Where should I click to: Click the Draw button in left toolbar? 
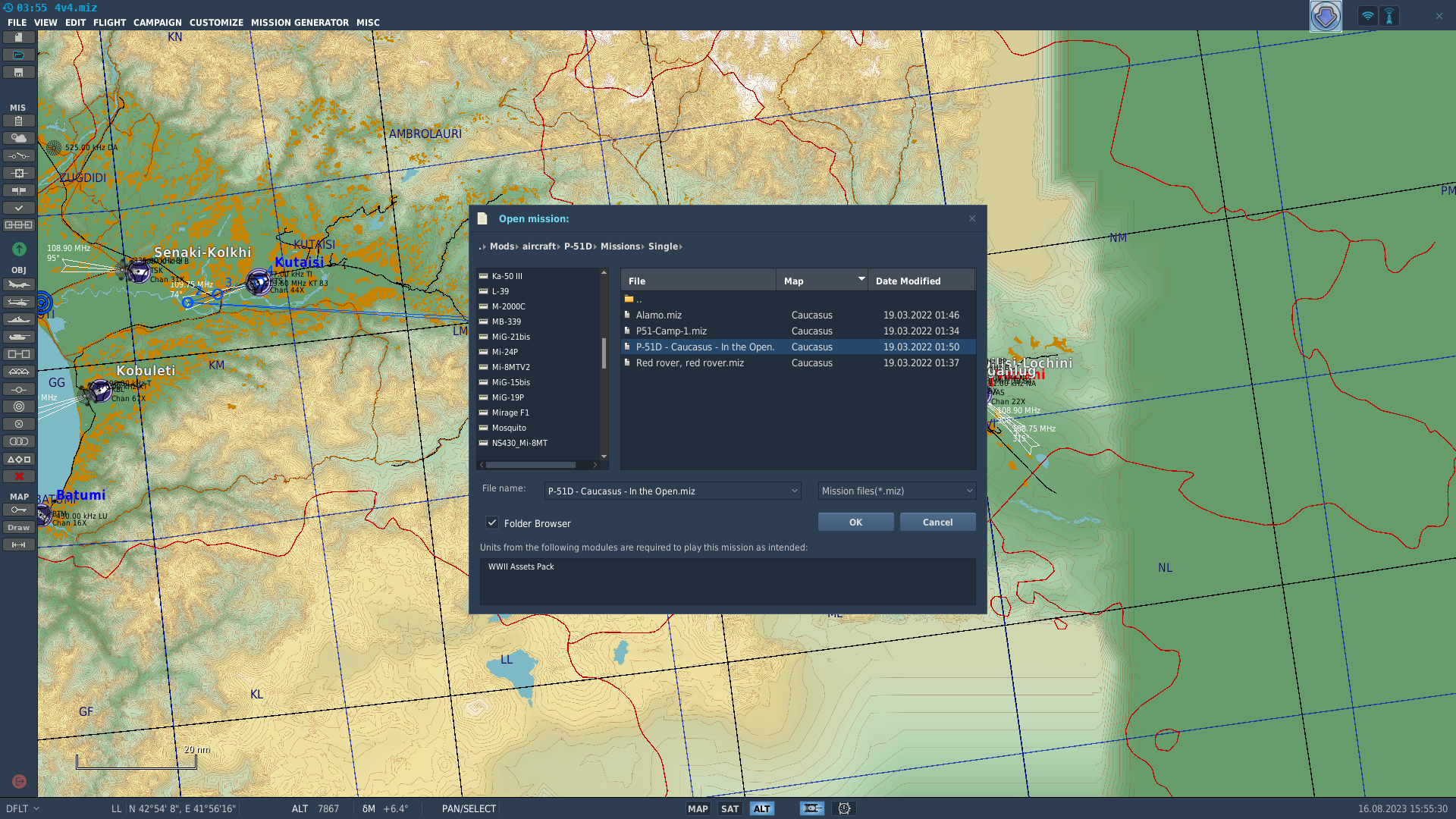pyautogui.click(x=19, y=527)
